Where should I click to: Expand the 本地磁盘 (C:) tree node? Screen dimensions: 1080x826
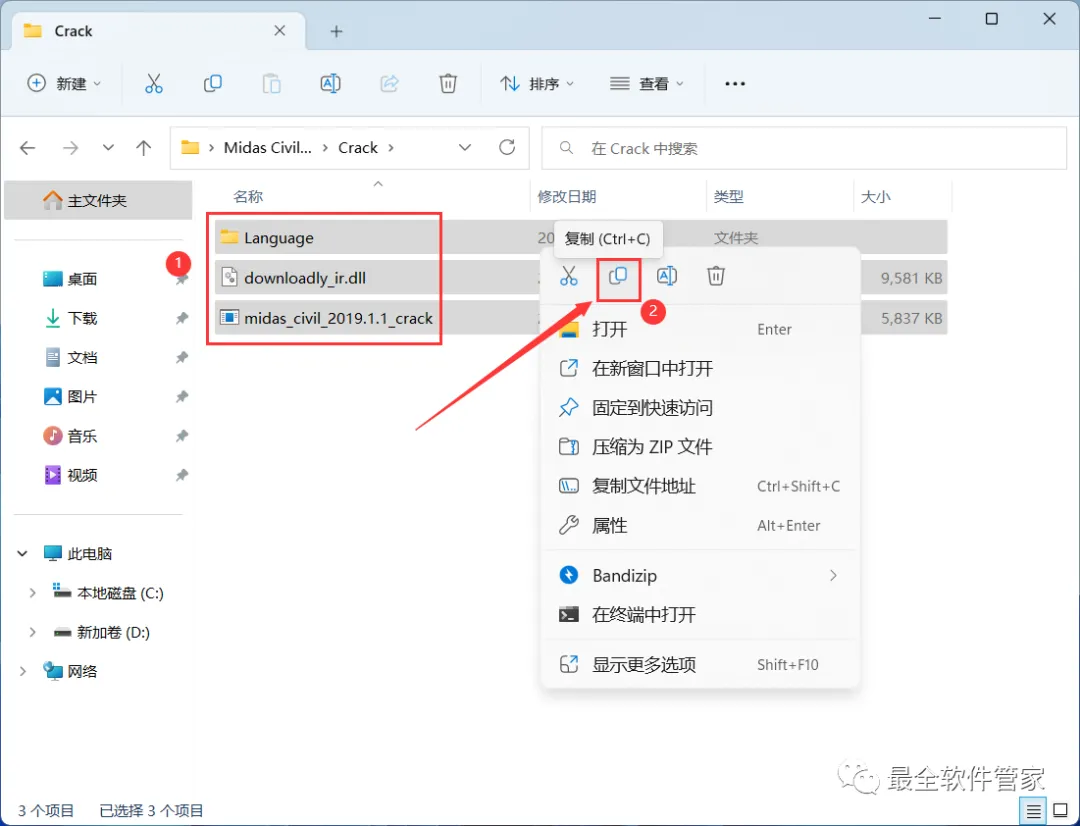(x=32, y=592)
